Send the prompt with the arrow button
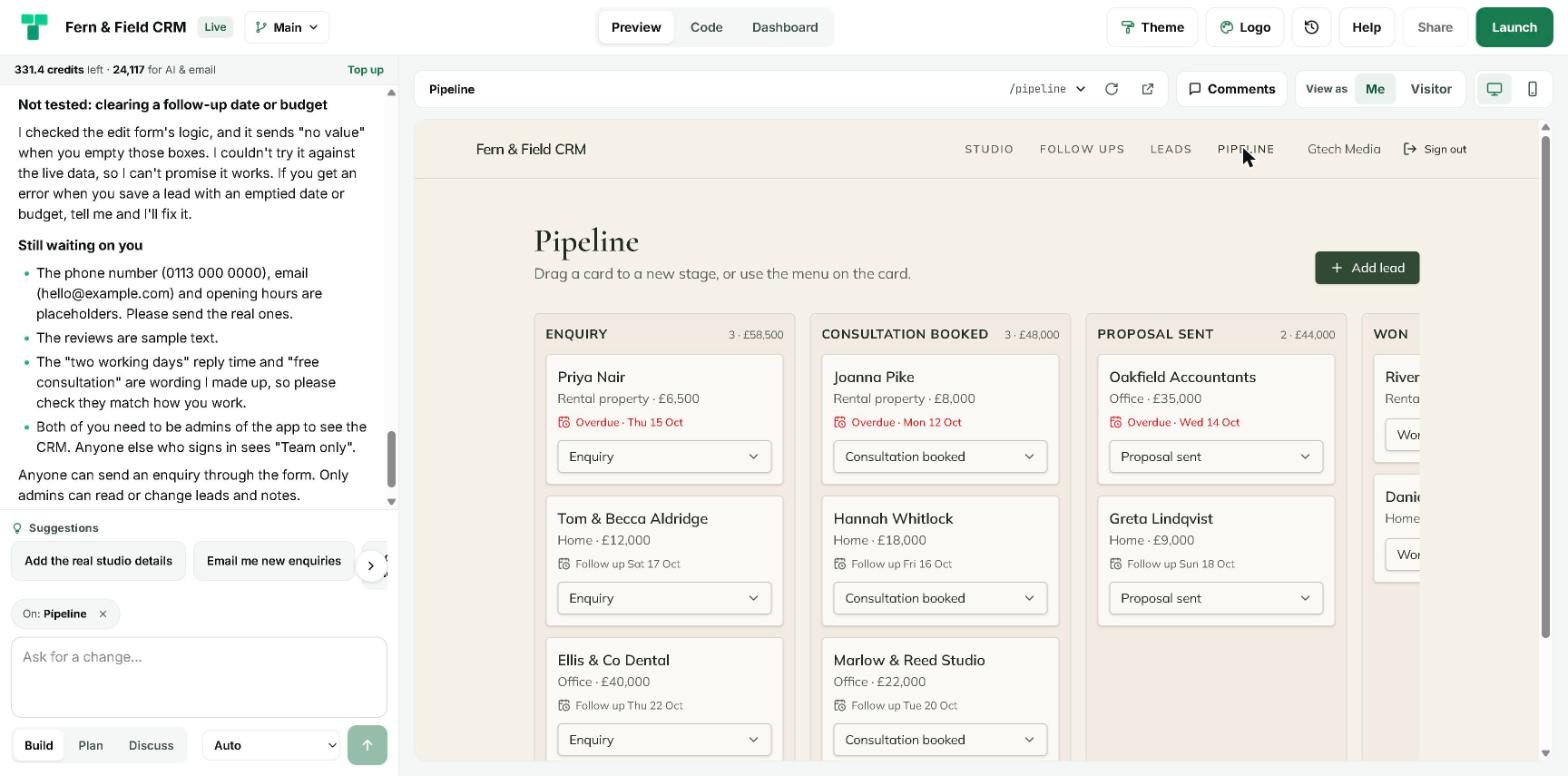 tap(367, 745)
